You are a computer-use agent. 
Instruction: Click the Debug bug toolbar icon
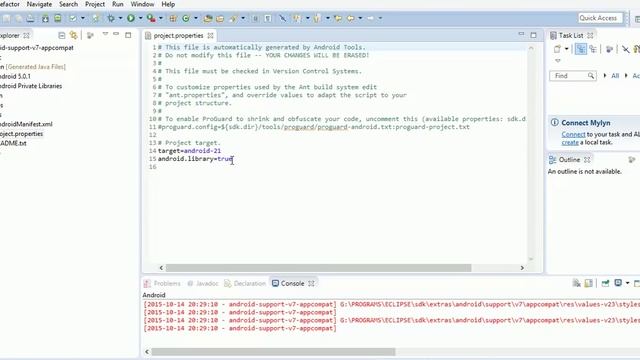click(111, 18)
